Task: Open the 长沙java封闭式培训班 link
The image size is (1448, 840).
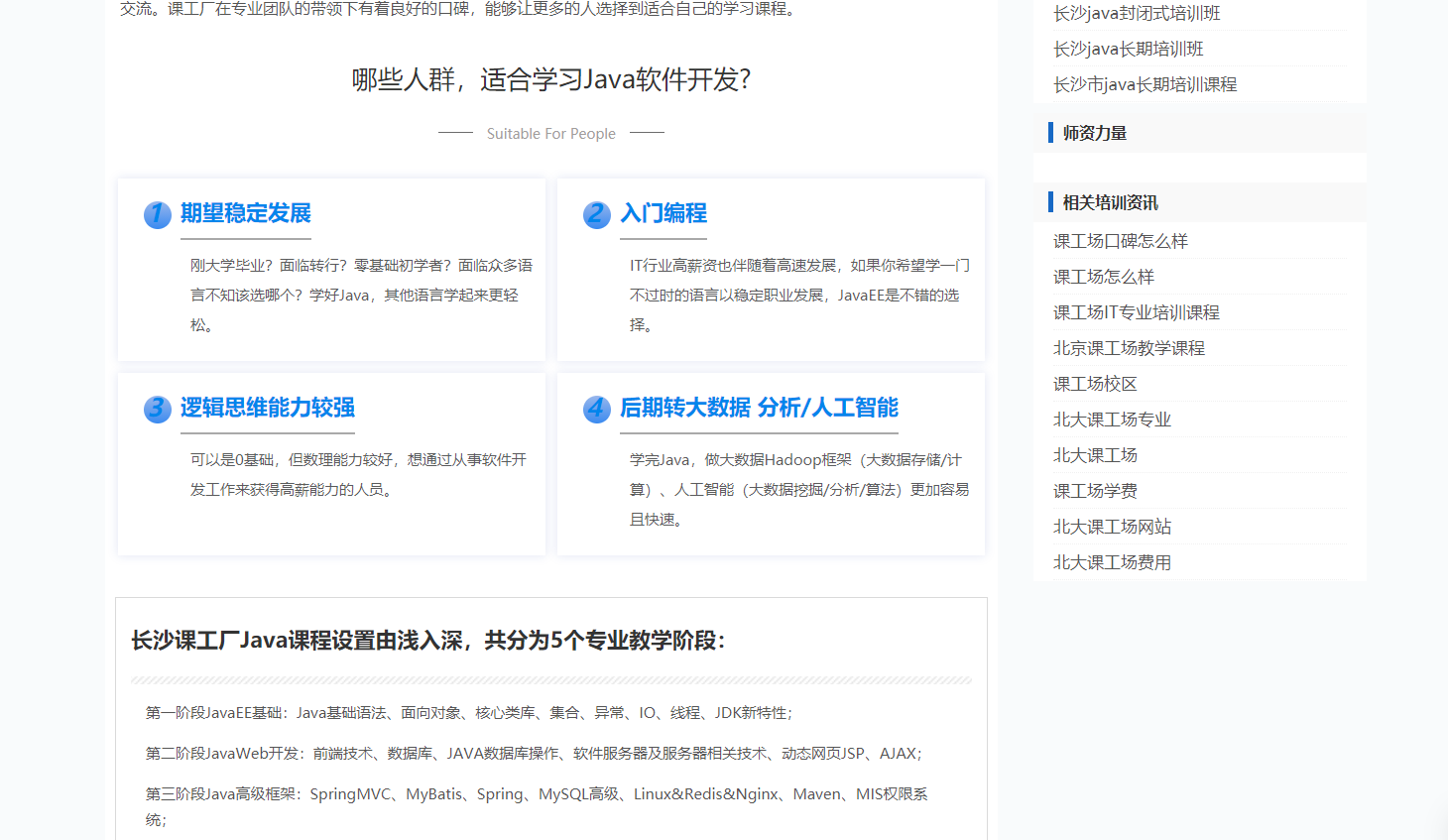Action: tap(1137, 13)
